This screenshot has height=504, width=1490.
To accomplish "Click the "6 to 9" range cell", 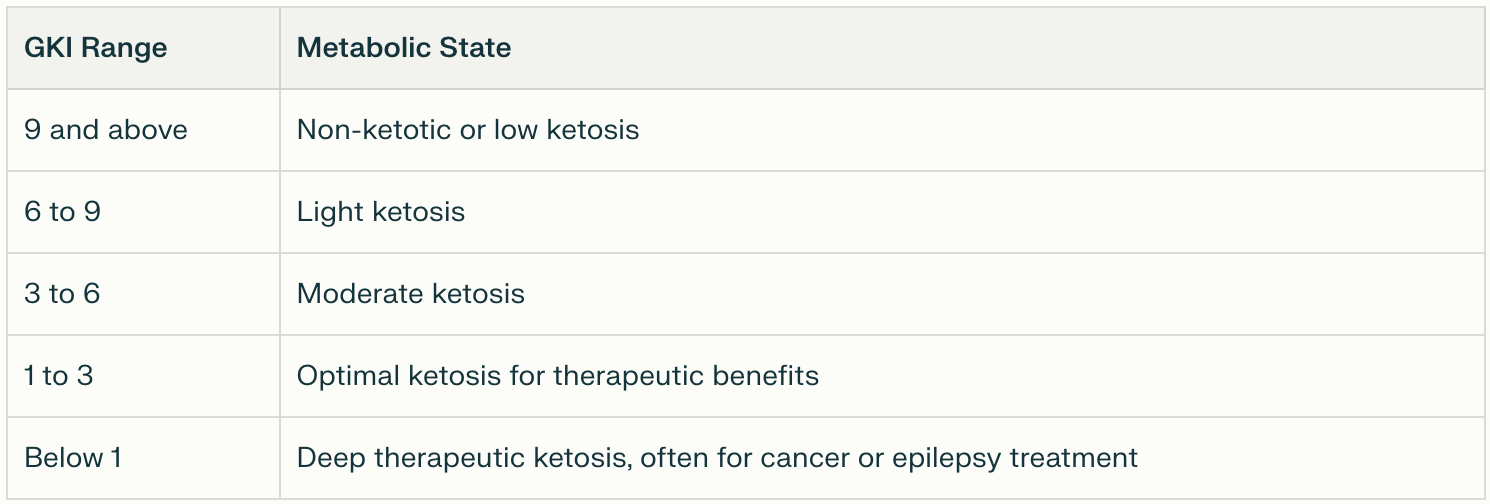I will (x=62, y=212).
